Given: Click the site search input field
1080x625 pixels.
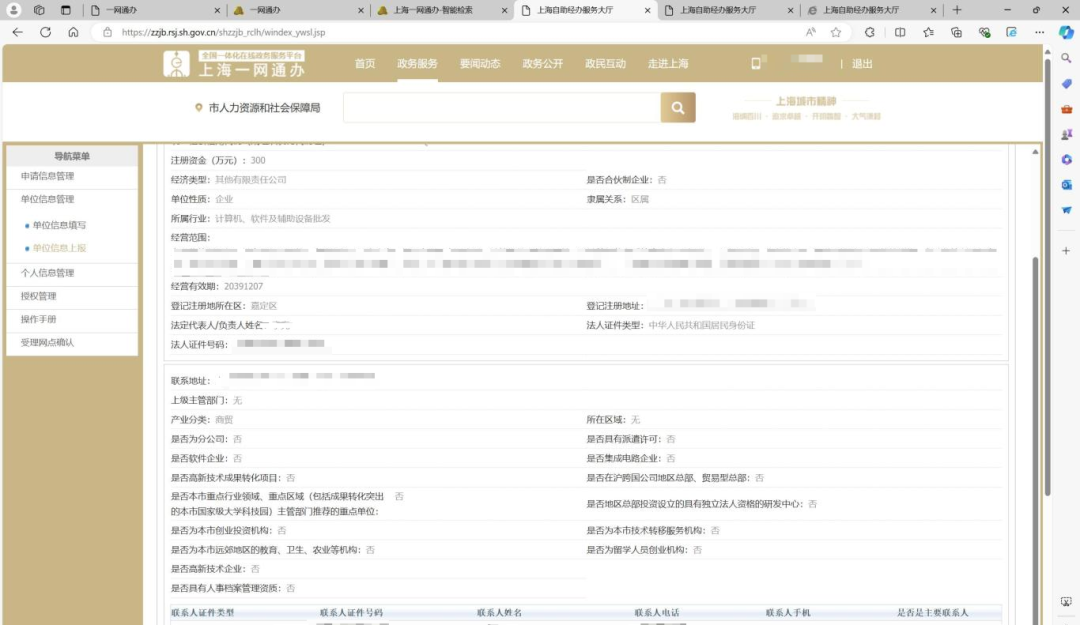Looking at the screenshot, I should pos(500,108).
